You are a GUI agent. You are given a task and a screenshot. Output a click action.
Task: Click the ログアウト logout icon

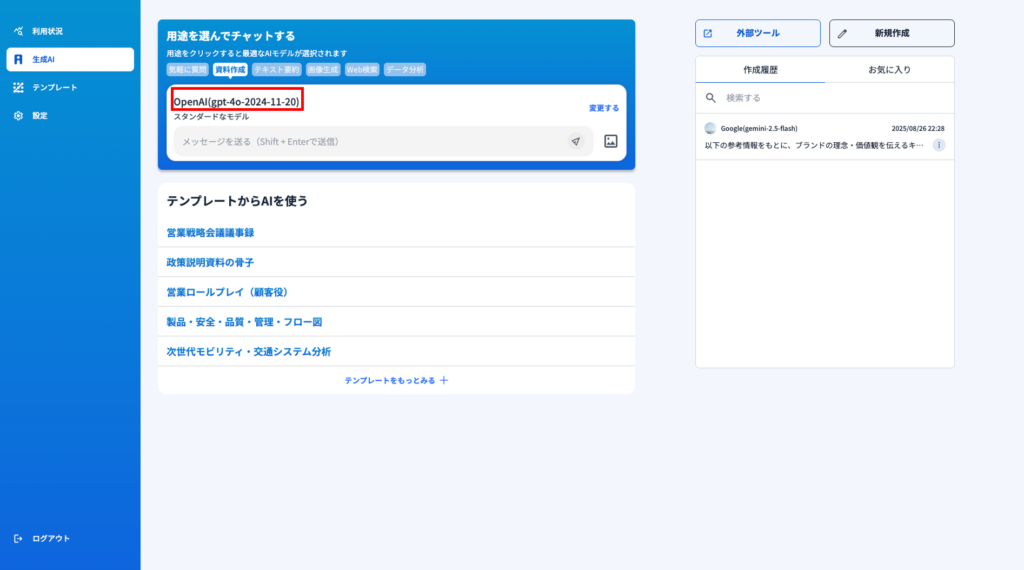point(18,538)
